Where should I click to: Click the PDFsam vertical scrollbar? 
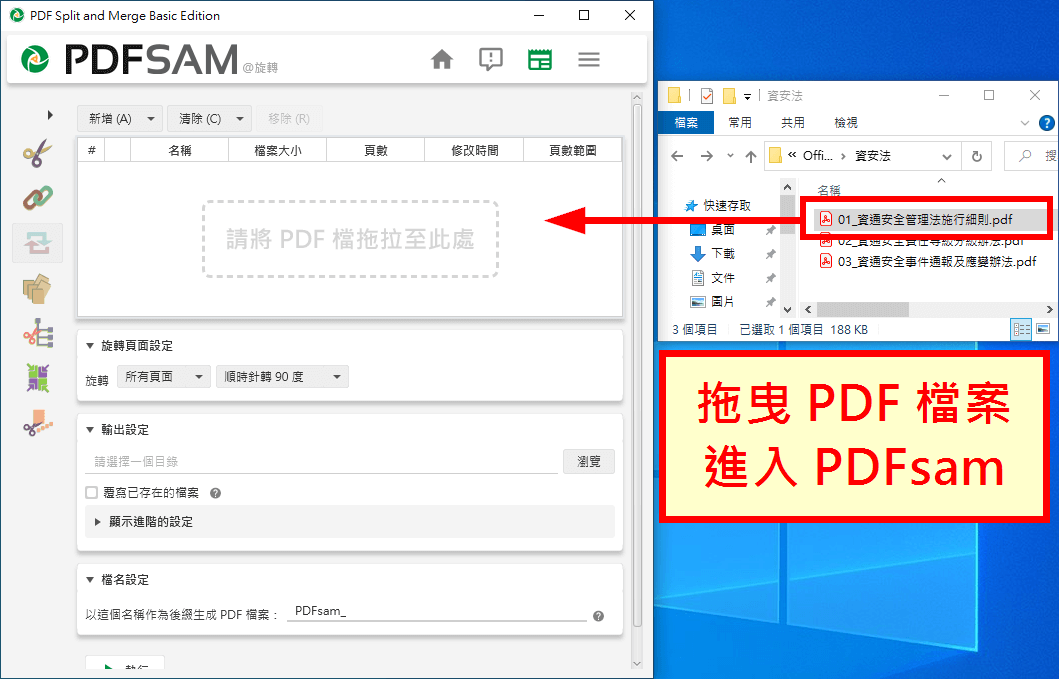(x=637, y=365)
